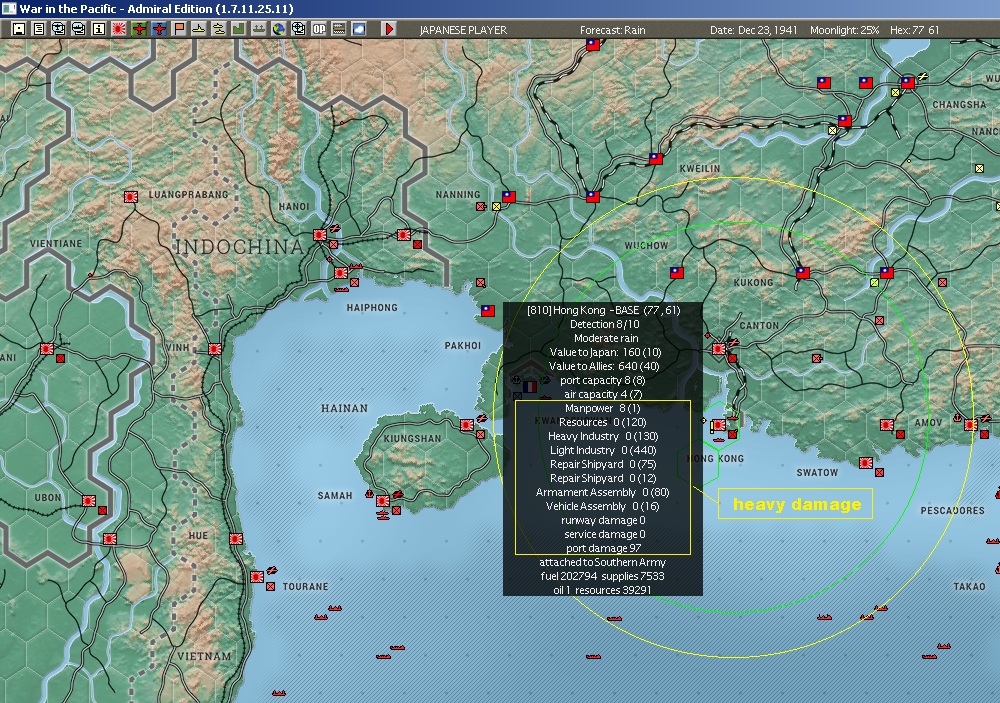This screenshot has width=1000, height=703.
Task: Select the Japanese base at Vinh
Action: pos(215,349)
